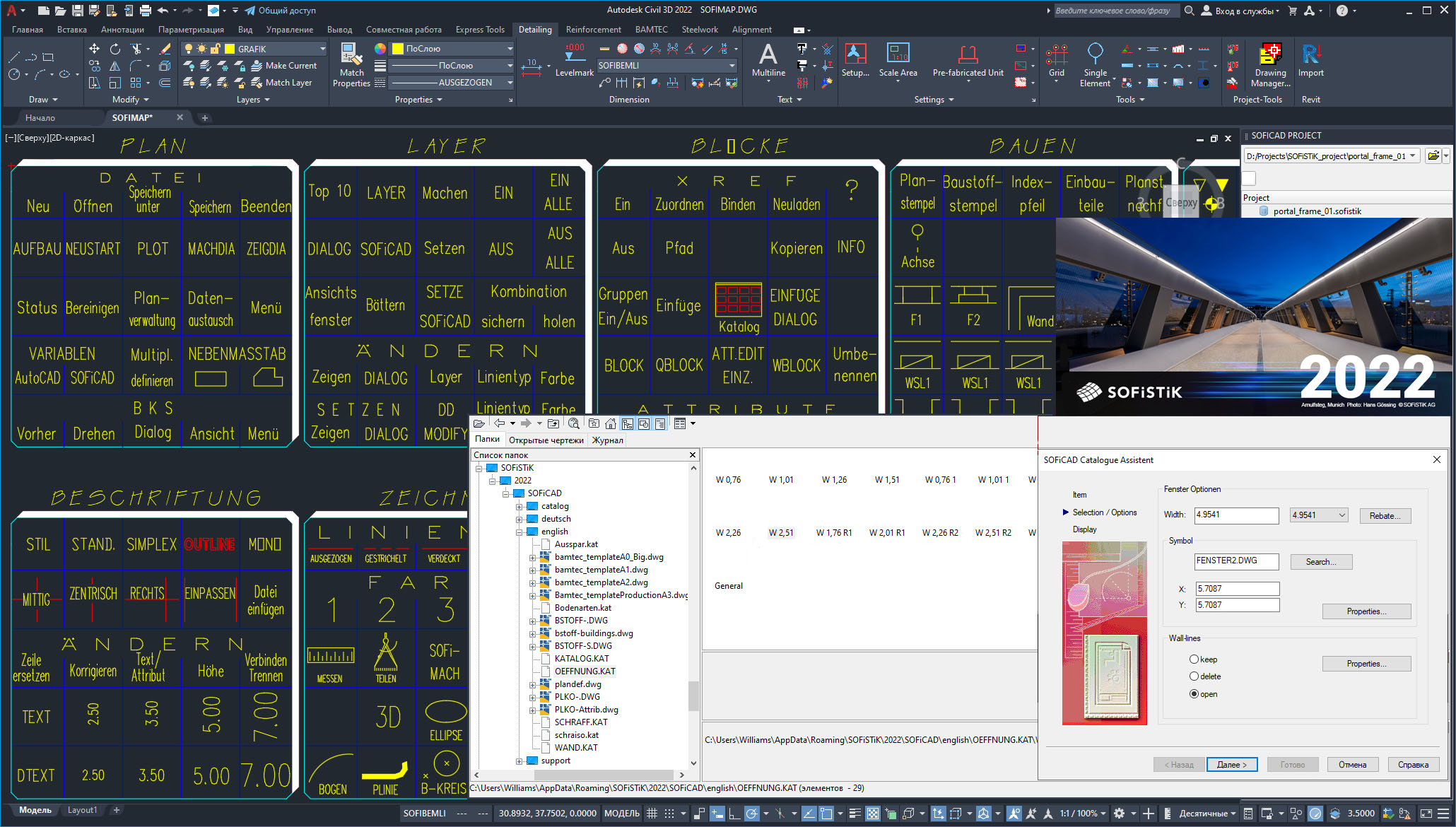Click the Pre-fabricated Unit icon
This screenshot has width=1456, height=827.
click(x=968, y=54)
